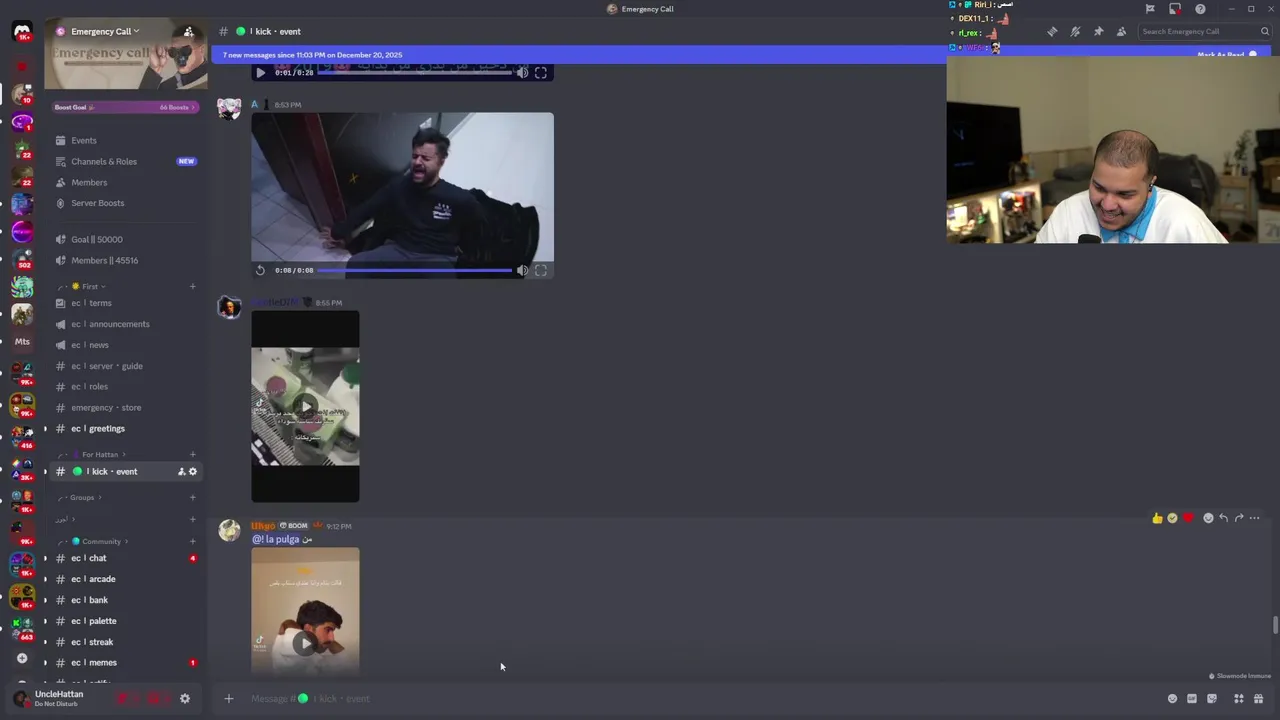Mute the 0:08 video volume icon
The width and height of the screenshot is (1280, 720).
click(x=522, y=270)
